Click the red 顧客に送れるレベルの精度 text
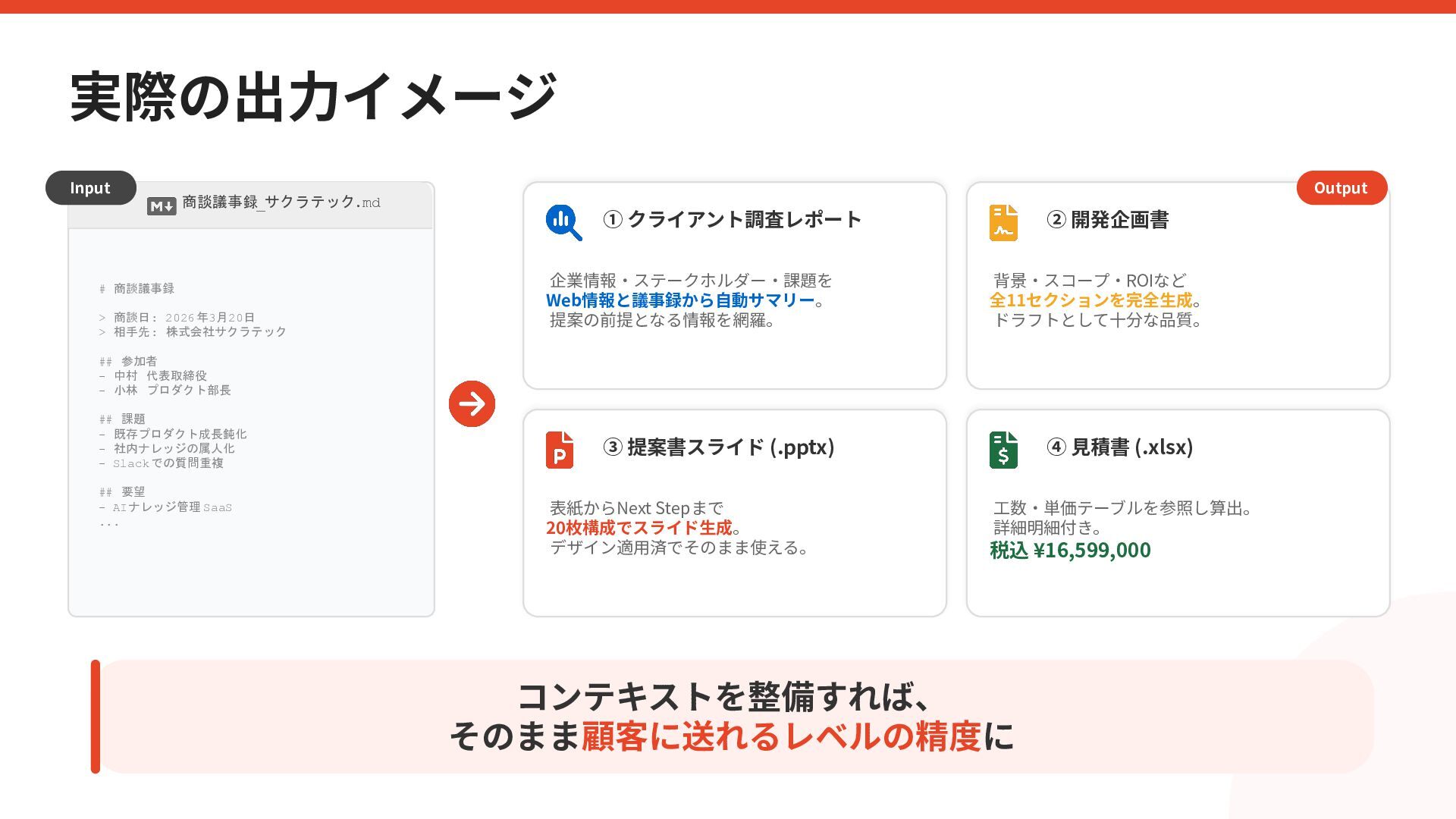1456x819 pixels. coord(781,736)
